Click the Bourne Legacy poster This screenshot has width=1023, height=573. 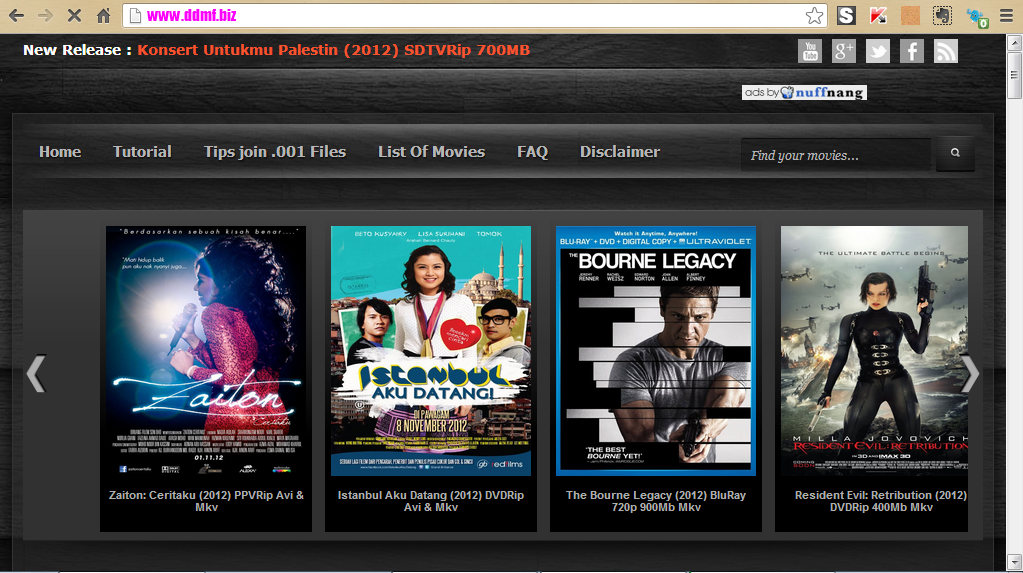pyautogui.click(x=656, y=350)
